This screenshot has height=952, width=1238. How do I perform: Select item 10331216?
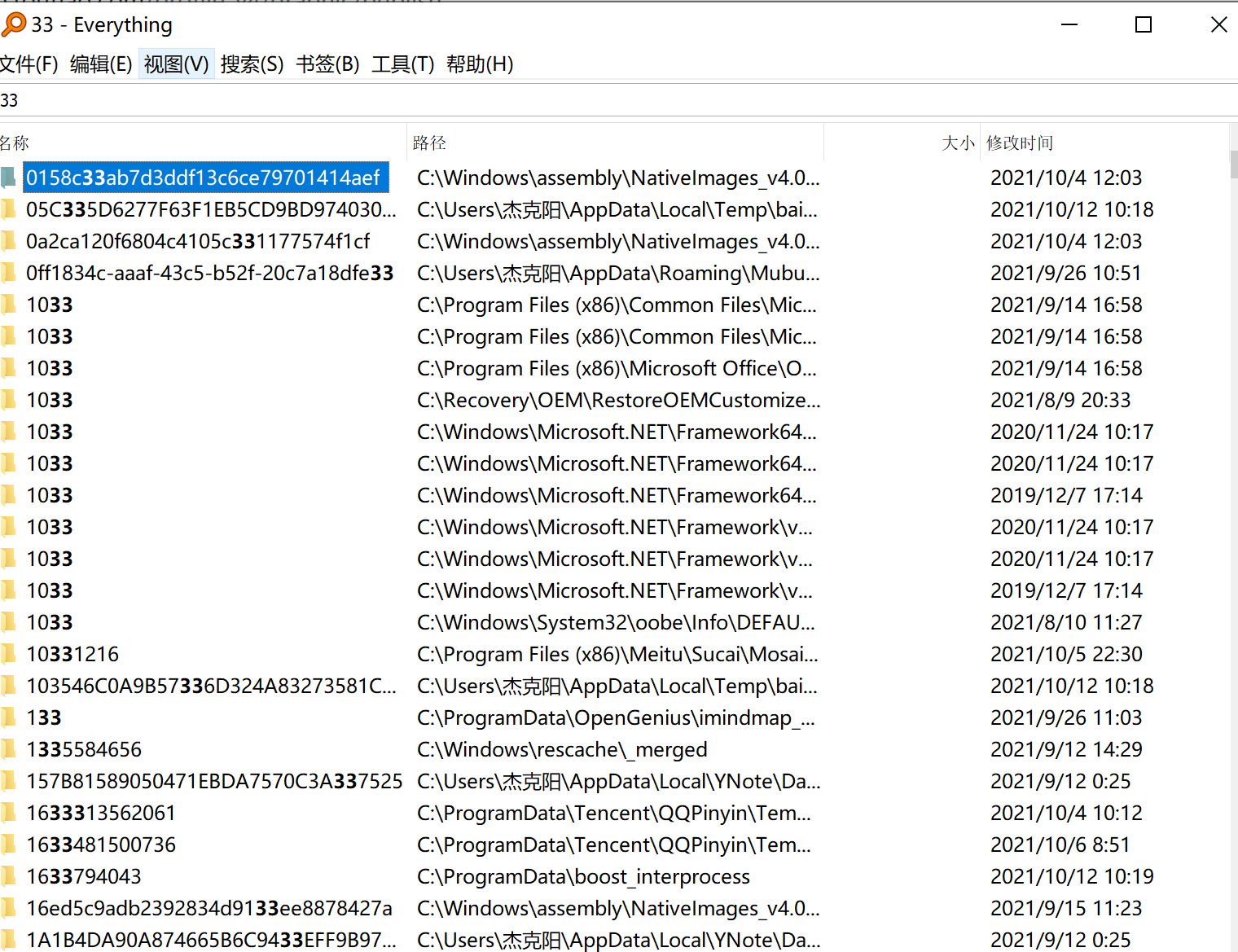point(72,654)
